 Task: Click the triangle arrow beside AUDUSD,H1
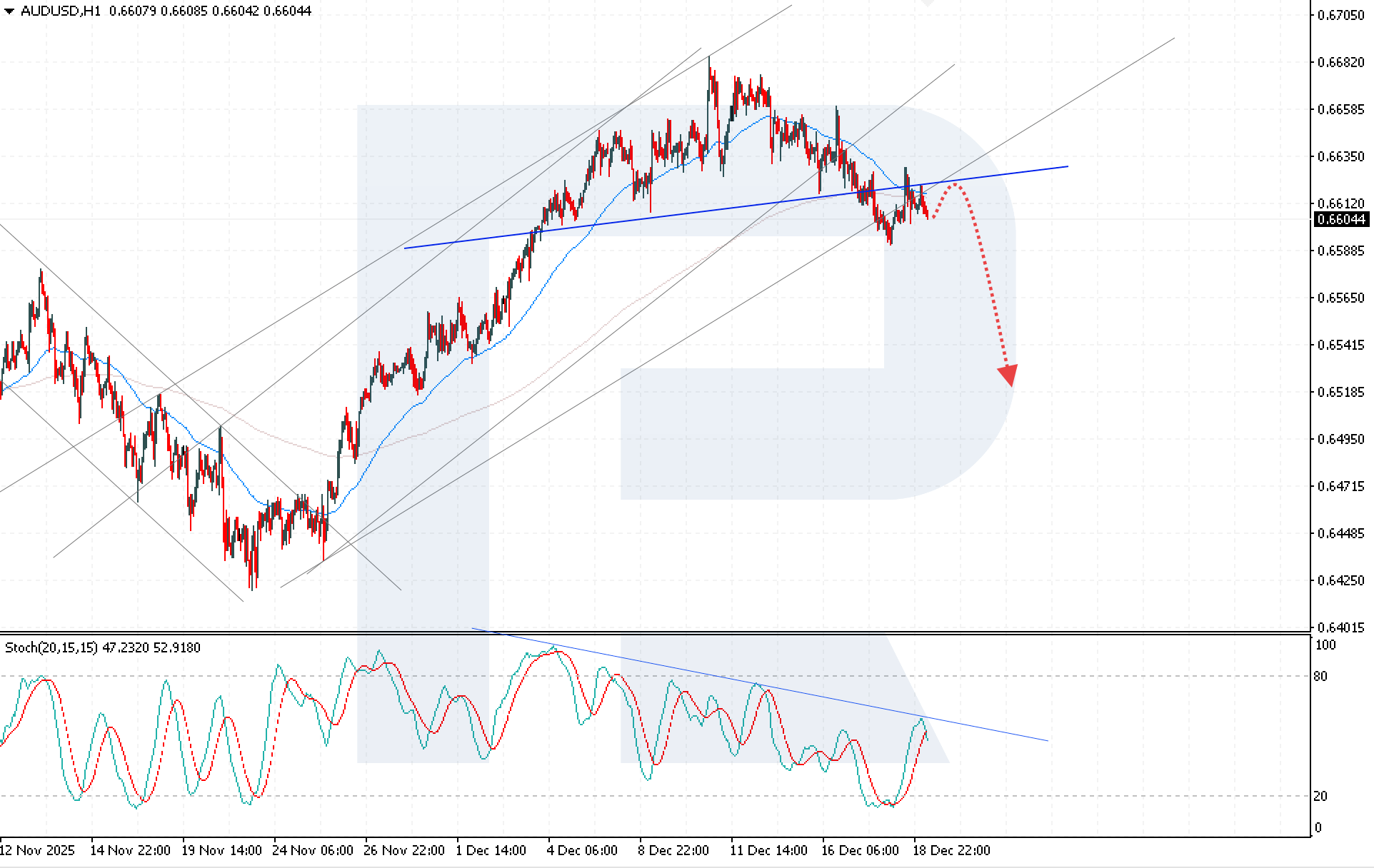9,11
